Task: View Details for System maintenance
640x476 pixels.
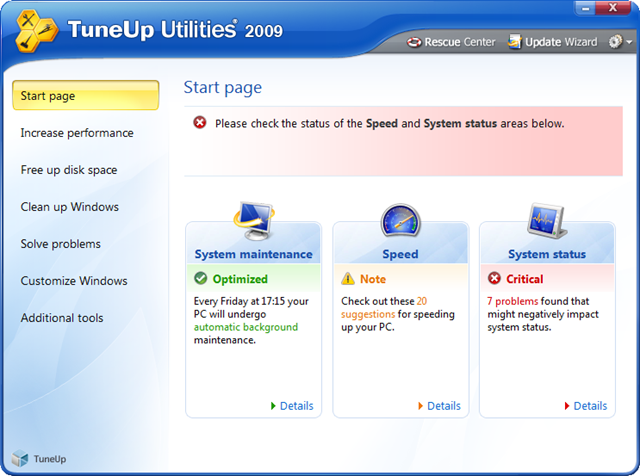Action: tap(292, 406)
